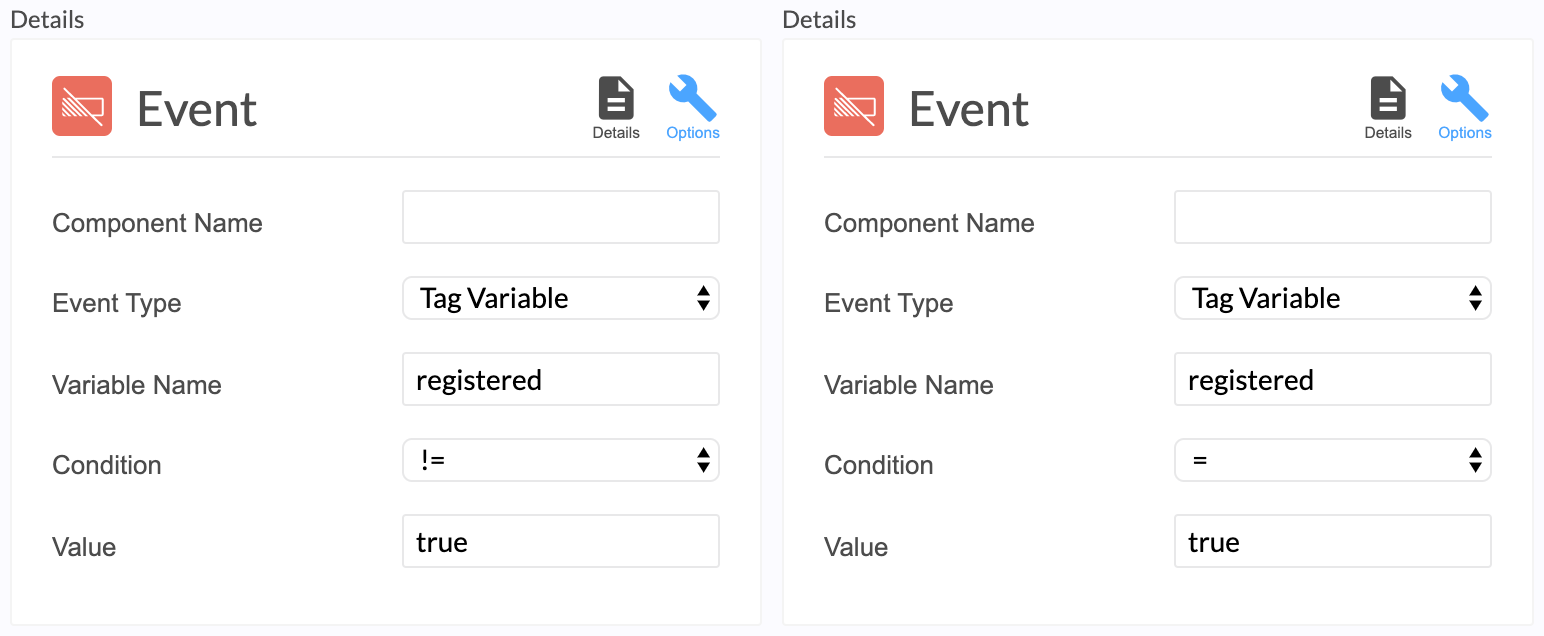Click Value field in left panel
1544x636 pixels.
pyautogui.click(x=561, y=541)
